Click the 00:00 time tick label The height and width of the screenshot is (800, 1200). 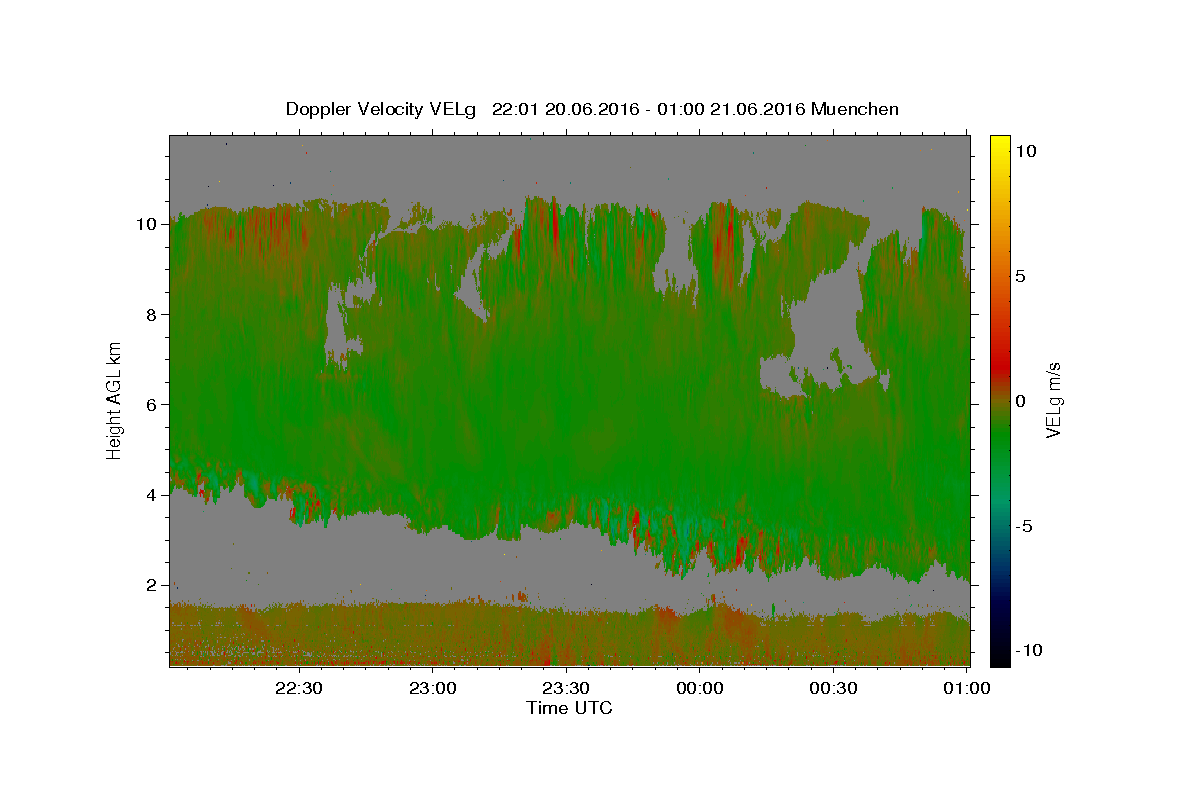pyautogui.click(x=700, y=687)
